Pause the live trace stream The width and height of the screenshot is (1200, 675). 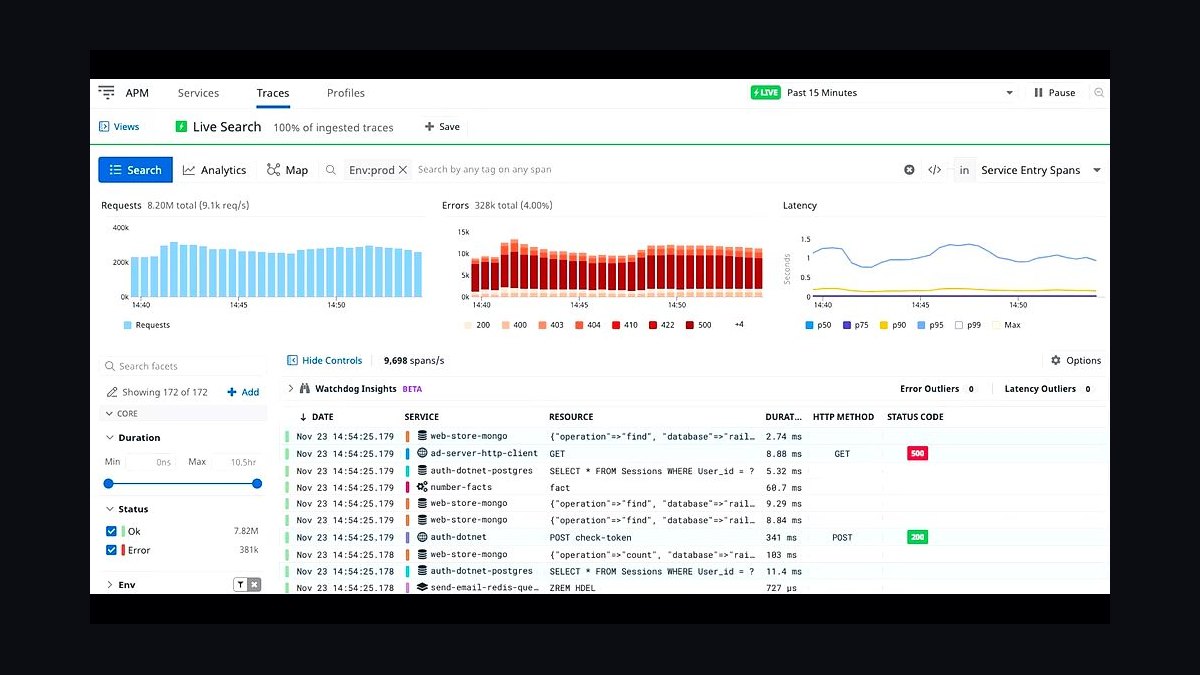click(1054, 93)
